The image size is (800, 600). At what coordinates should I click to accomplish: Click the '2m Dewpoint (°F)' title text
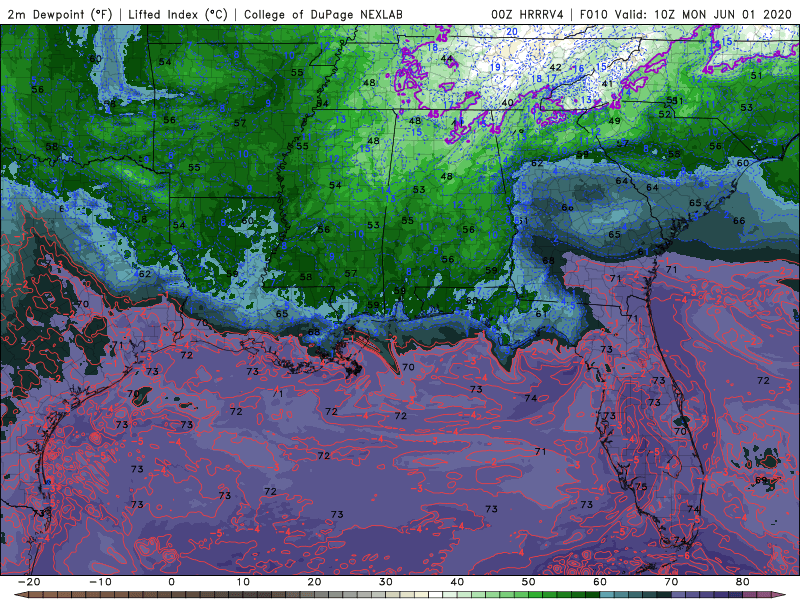[59, 14]
